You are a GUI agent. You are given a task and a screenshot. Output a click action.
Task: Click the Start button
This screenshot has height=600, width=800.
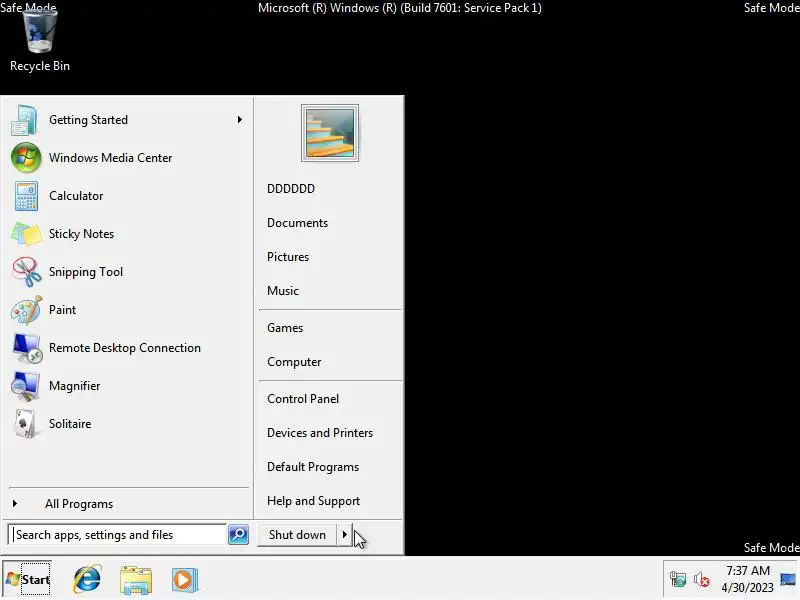(28, 580)
